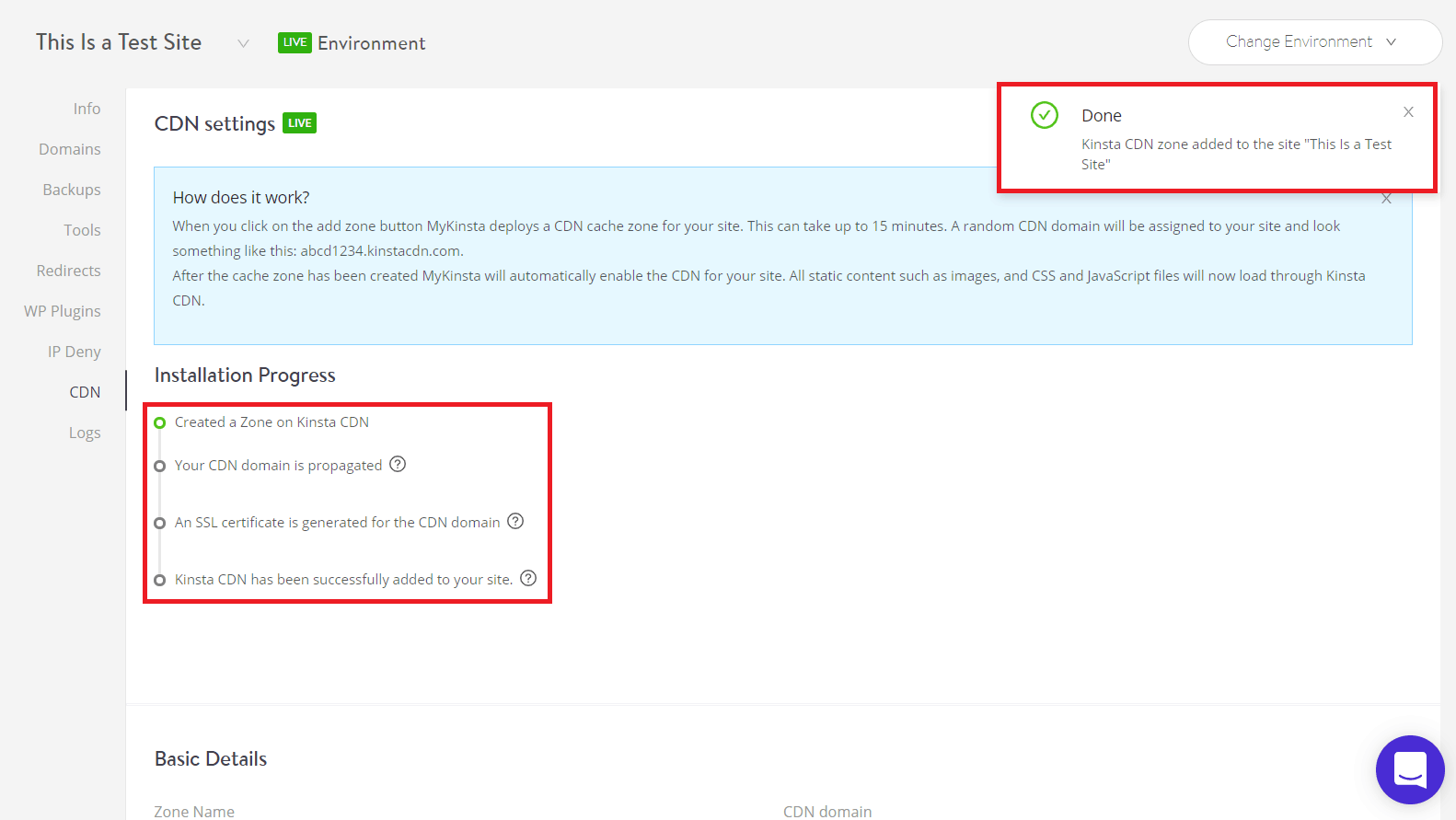Click Kinsta CDN zone added message text

[1236, 154]
